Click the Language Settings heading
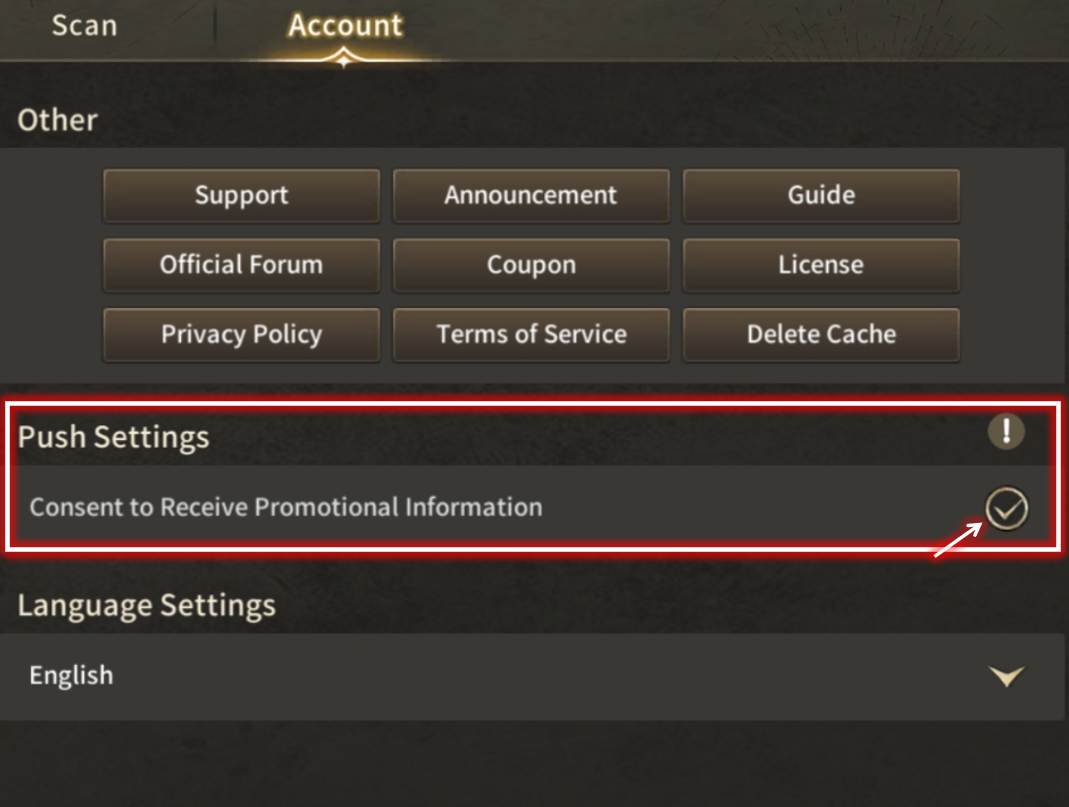1069x807 pixels. (x=147, y=605)
